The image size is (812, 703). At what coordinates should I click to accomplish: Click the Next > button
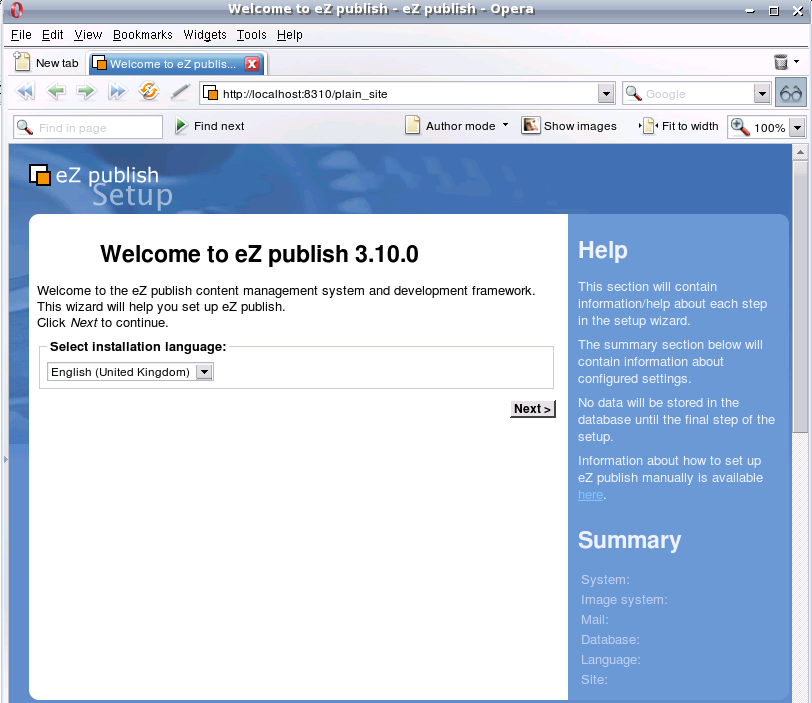tap(532, 408)
